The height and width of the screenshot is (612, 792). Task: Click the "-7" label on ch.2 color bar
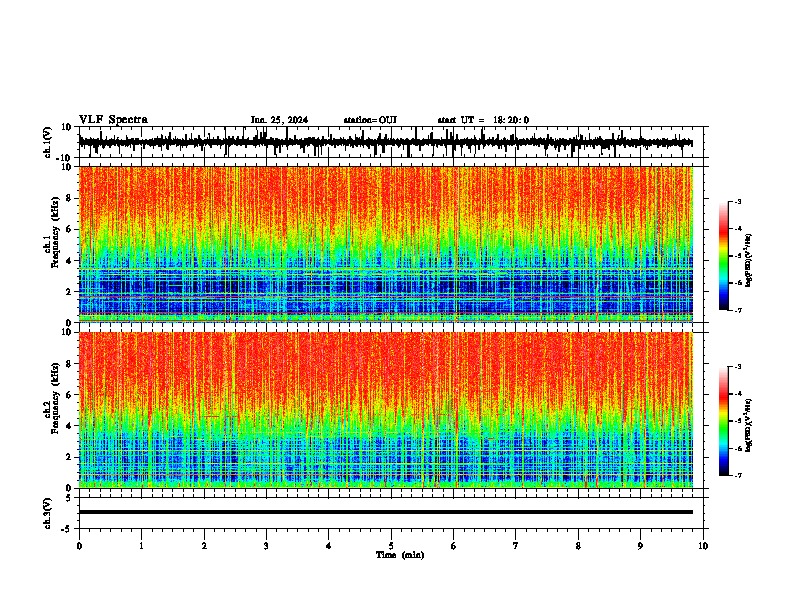click(737, 475)
